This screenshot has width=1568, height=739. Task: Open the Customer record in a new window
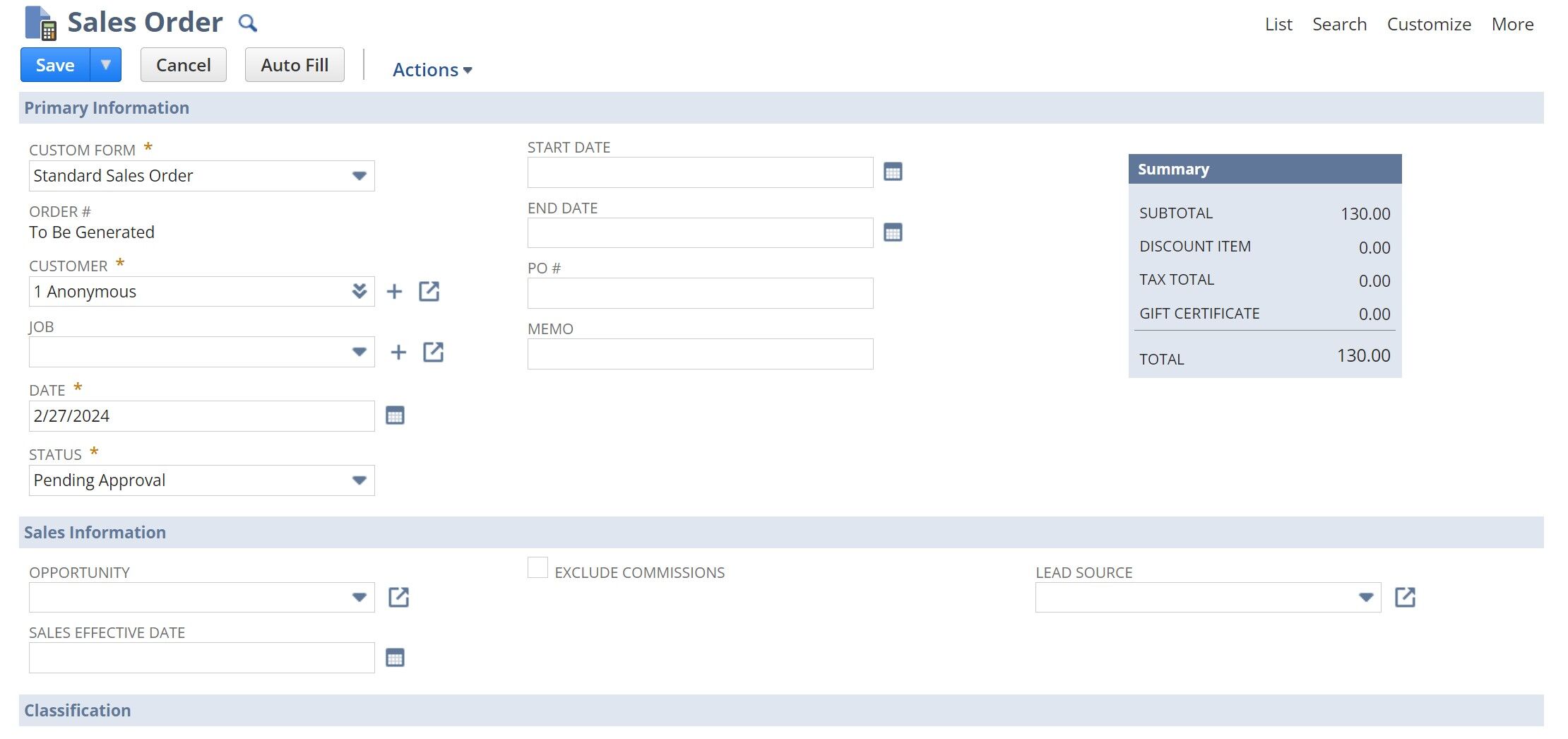(429, 290)
